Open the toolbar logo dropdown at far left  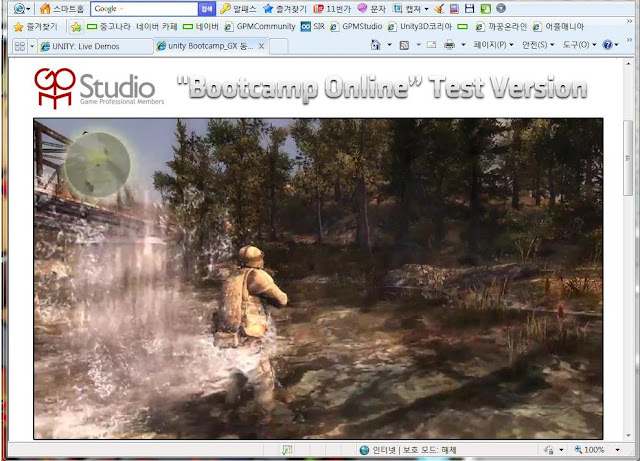click(22, 8)
